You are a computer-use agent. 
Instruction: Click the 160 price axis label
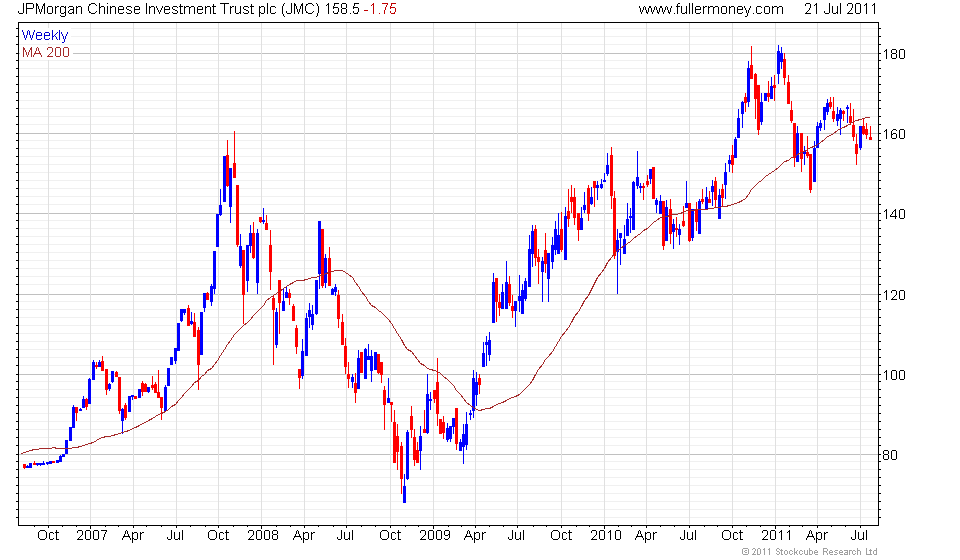[894, 134]
